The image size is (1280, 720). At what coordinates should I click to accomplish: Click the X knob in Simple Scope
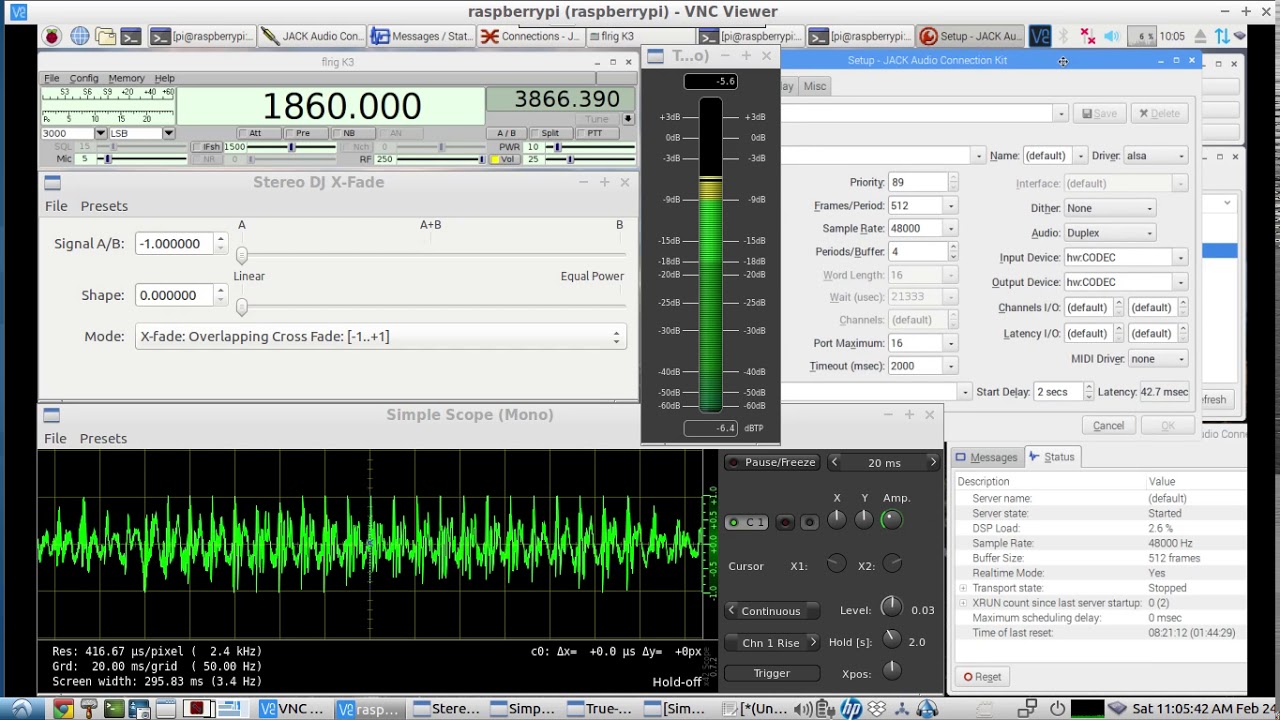pyautogui.click(x=837, y=520)
